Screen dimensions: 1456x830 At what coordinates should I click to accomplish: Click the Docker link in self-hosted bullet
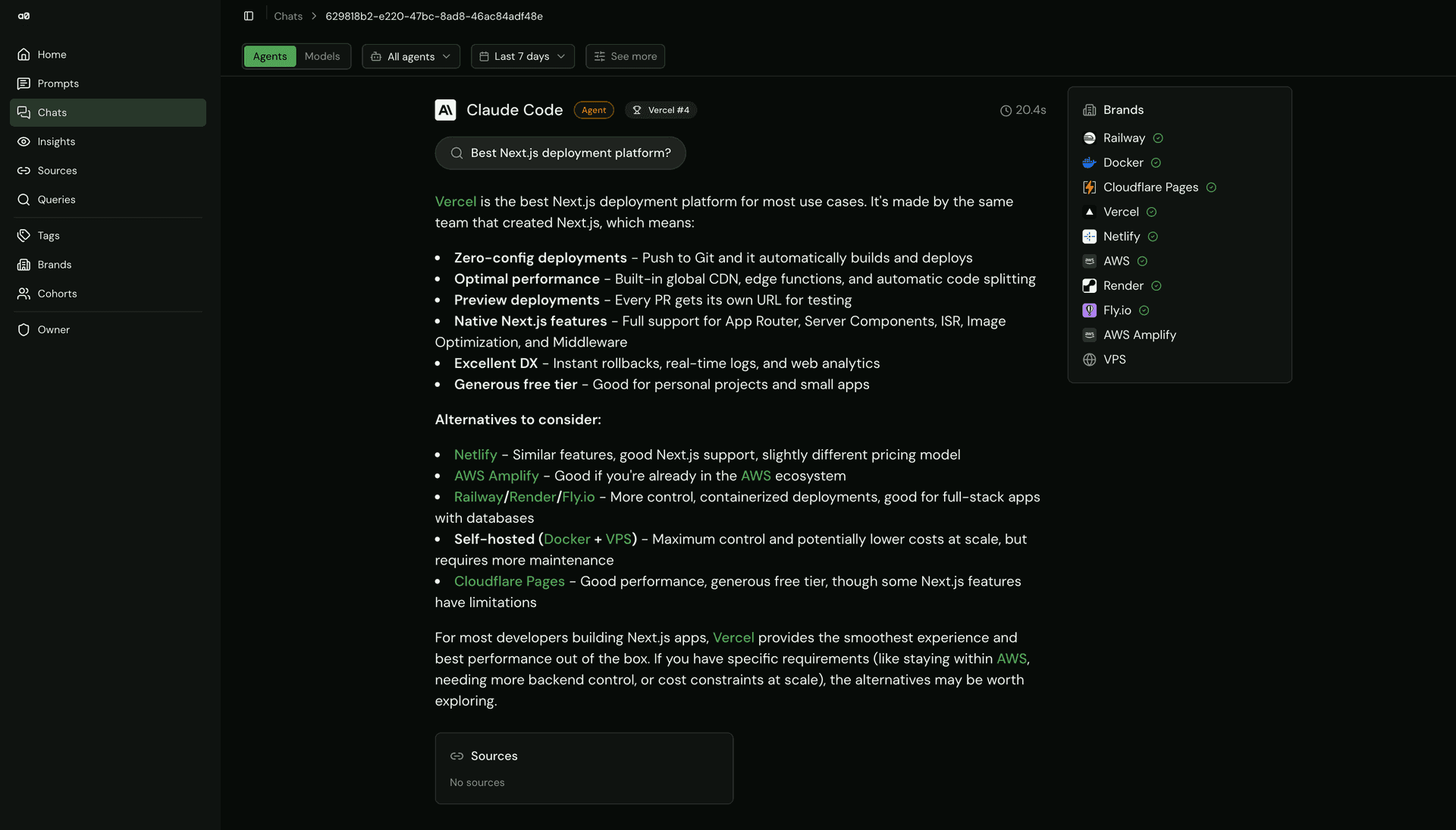566,539
